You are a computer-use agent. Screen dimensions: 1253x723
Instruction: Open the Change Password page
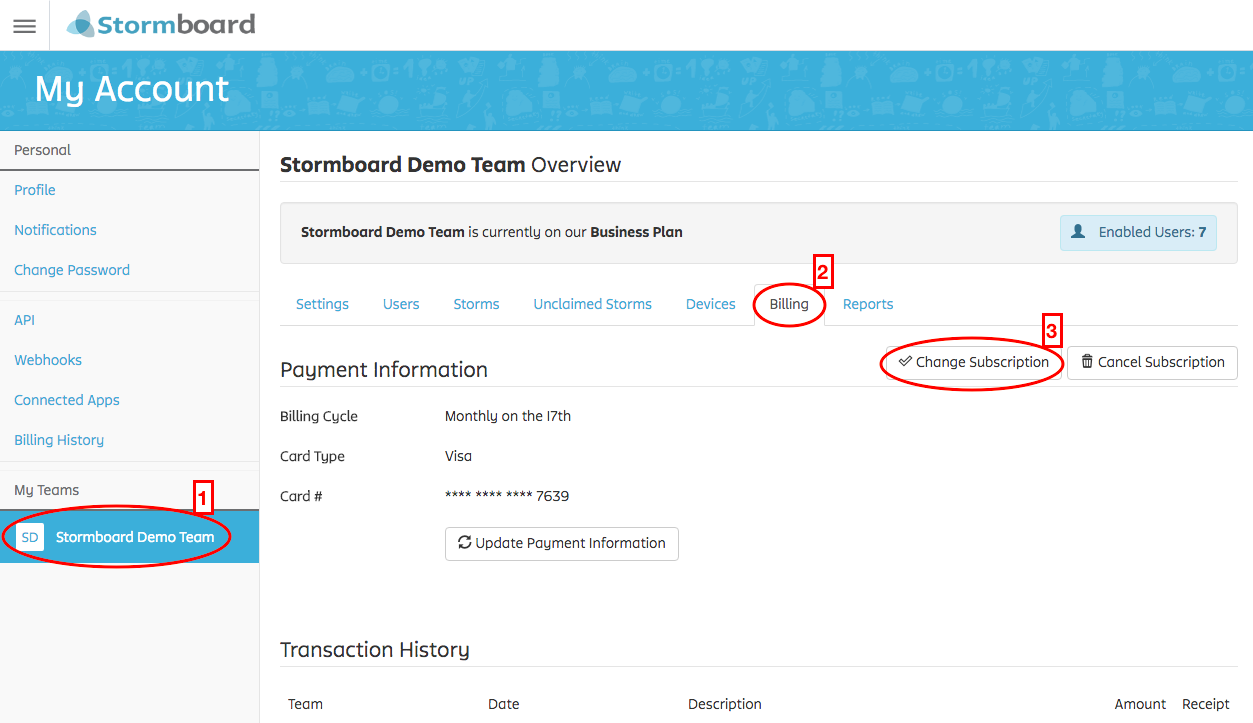click(x=72, y=270)
